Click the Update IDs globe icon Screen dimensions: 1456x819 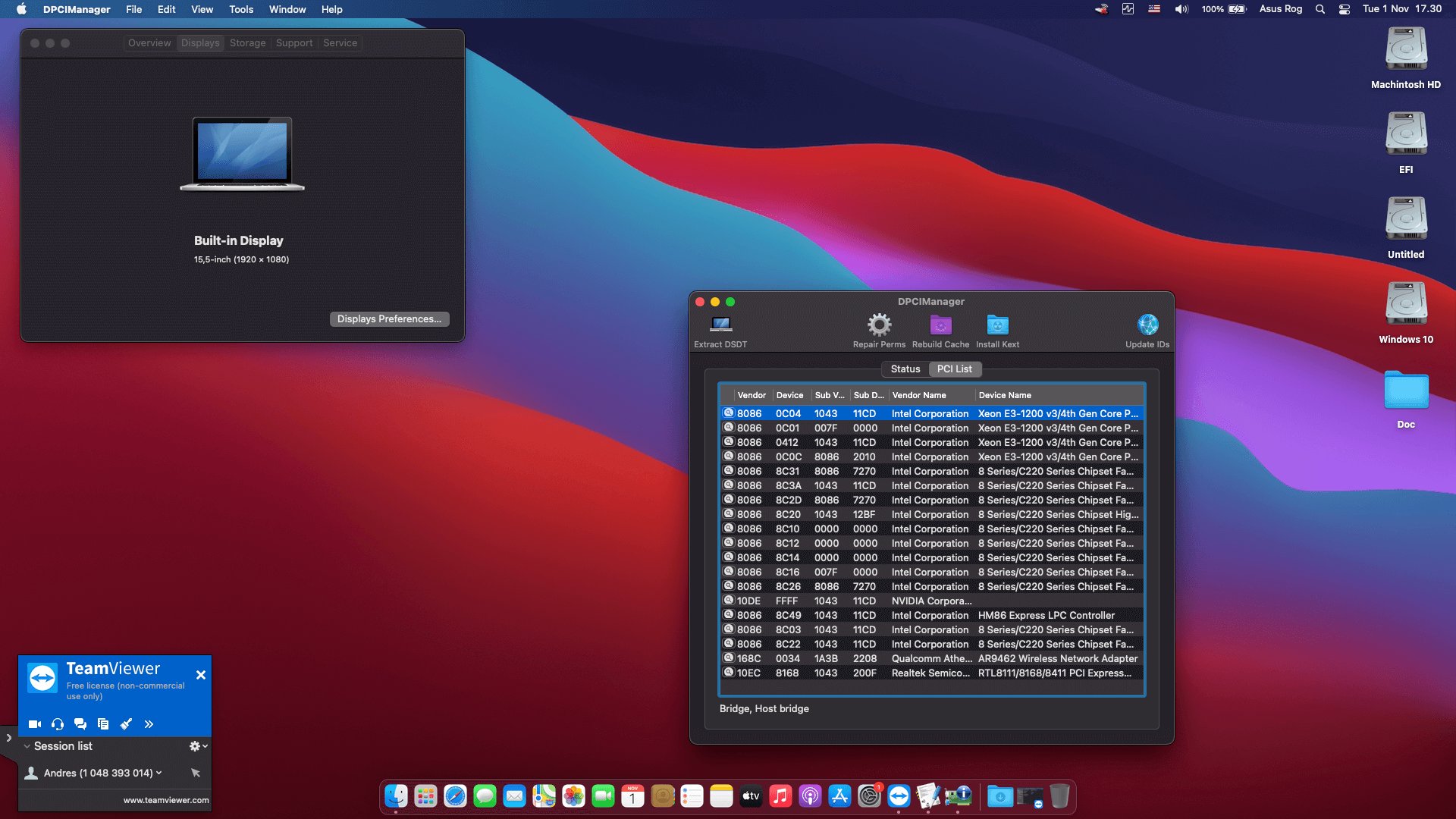[x=1147, y=326]
